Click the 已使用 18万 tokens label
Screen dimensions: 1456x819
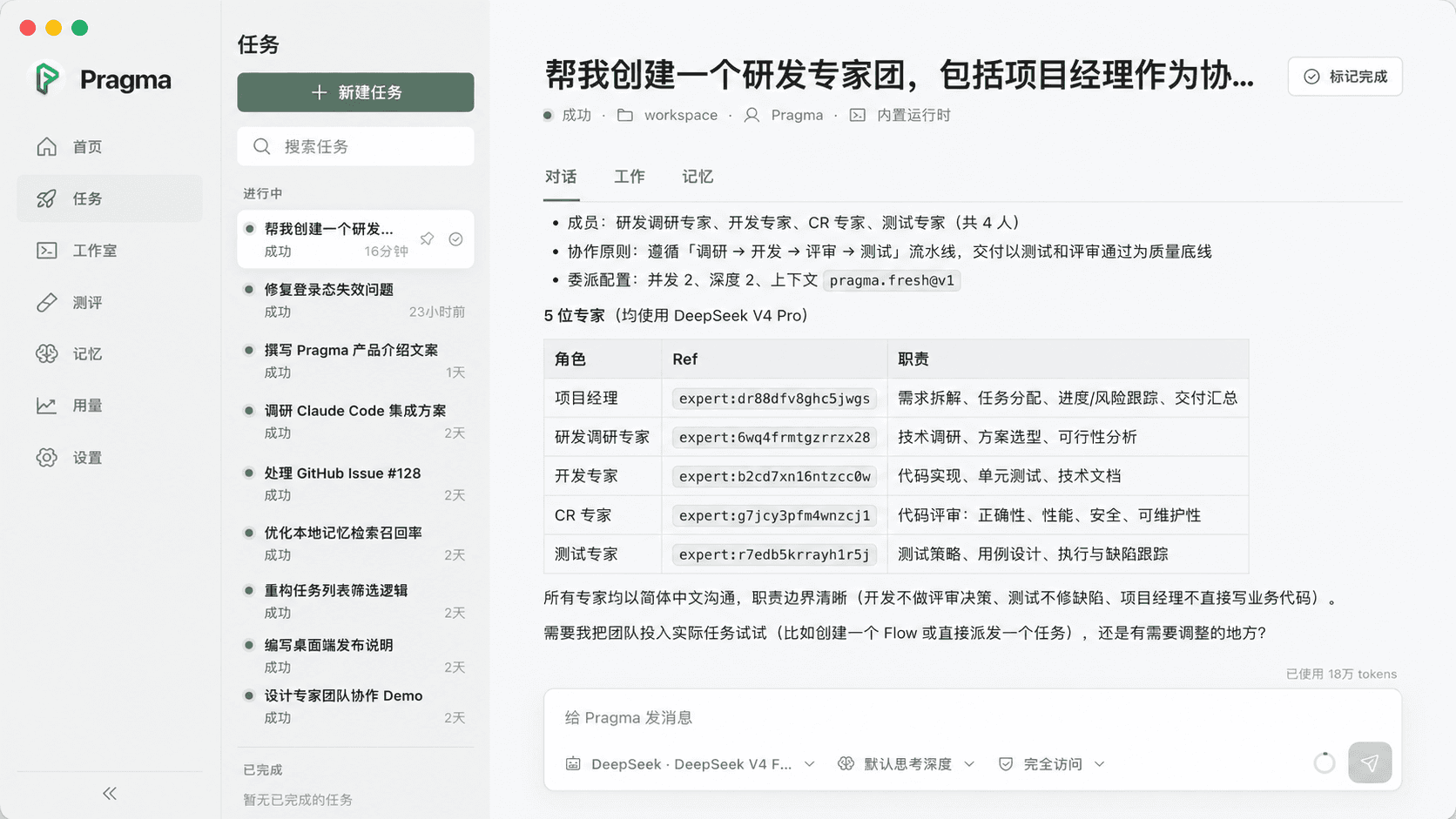pyautogui.click(x=1341, y=674)
